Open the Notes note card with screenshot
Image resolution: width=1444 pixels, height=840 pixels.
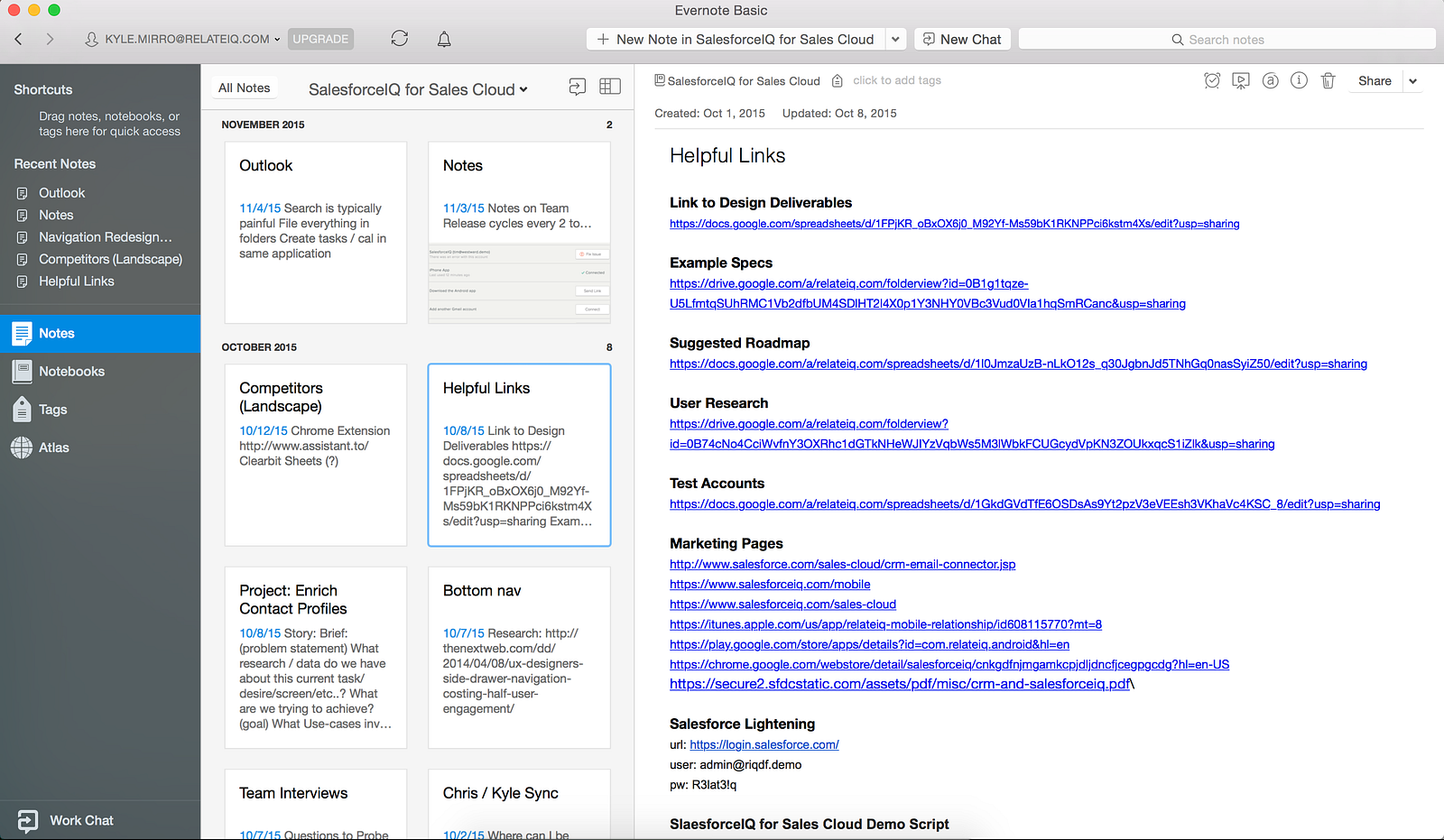pyautogui.click(x=519, y=233)
